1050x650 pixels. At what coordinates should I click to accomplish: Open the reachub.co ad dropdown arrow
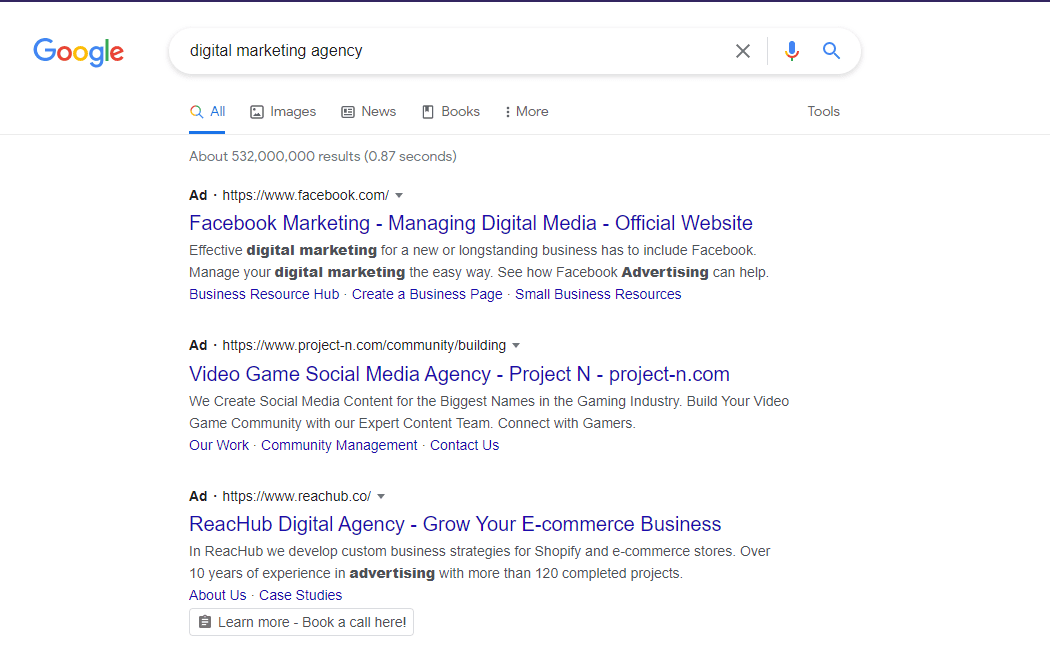(381, 495)
